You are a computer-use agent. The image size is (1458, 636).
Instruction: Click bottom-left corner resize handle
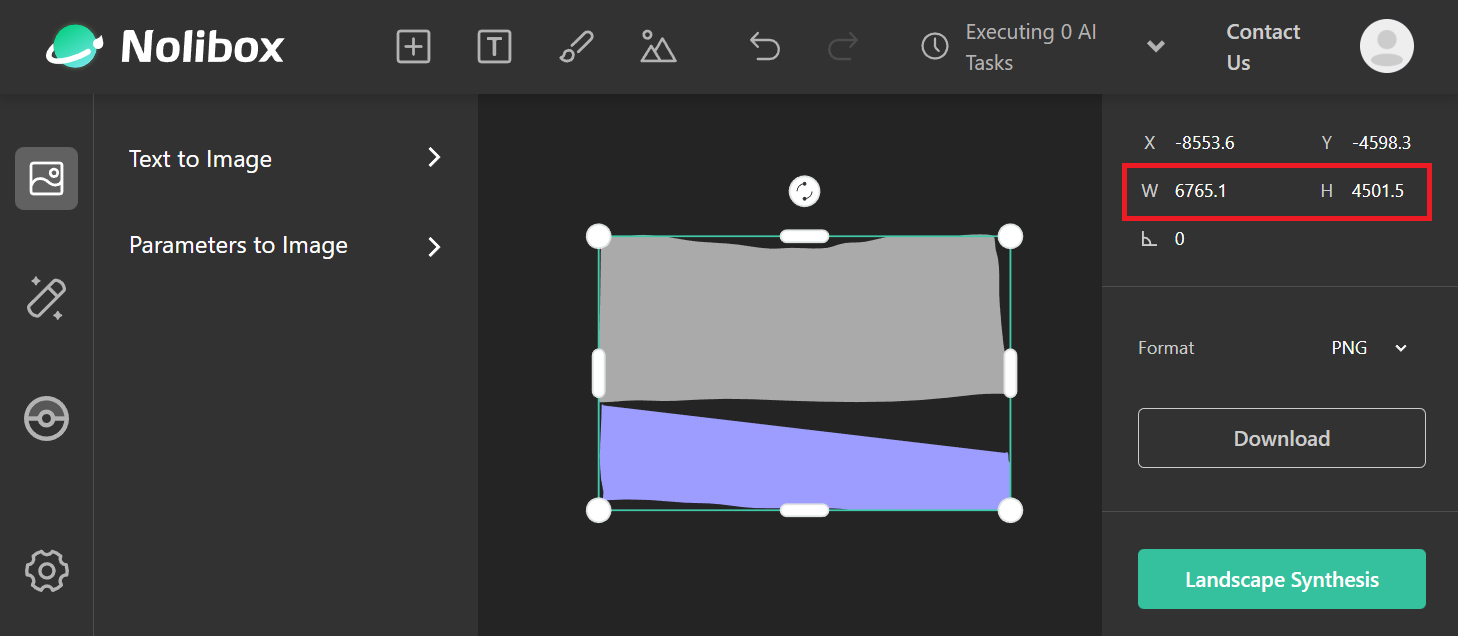coord(598,510)
